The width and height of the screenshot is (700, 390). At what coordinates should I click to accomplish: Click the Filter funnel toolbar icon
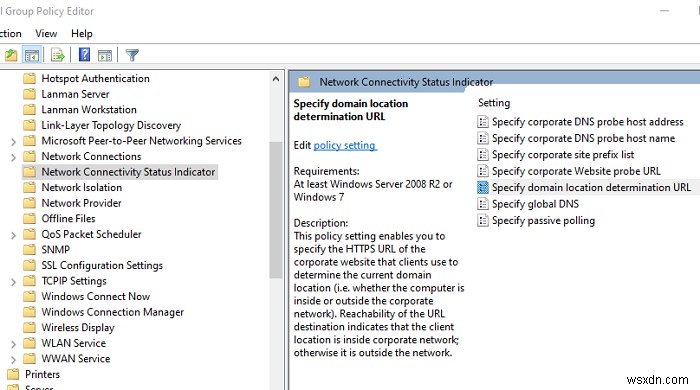[132, 55]
